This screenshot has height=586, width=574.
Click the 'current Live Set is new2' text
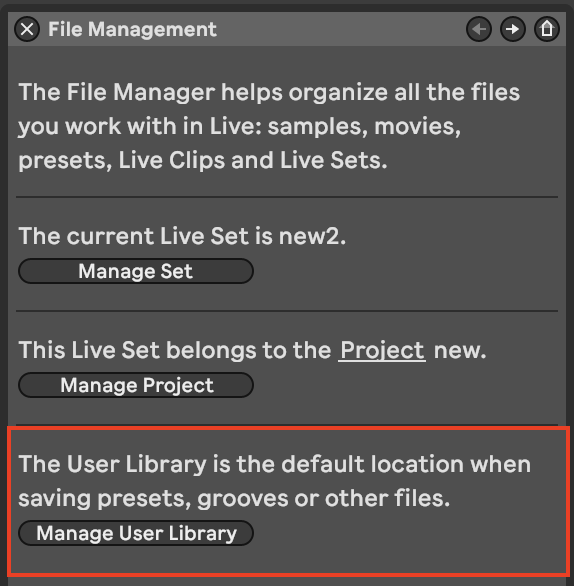click(182, 236)
